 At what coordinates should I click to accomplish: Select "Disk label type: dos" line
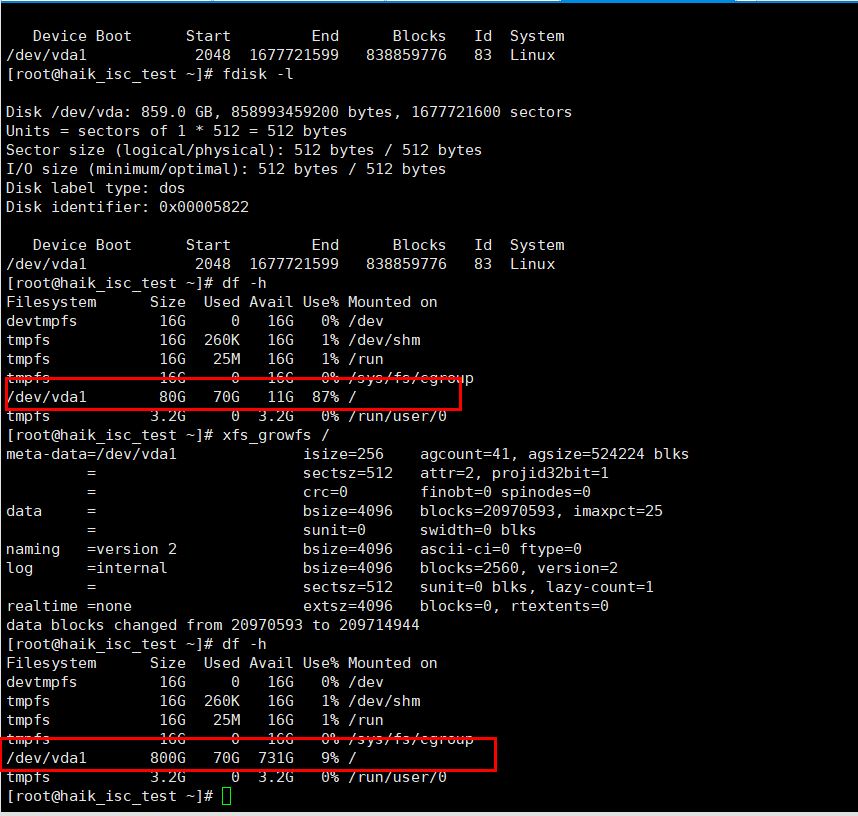click(96, 188)
